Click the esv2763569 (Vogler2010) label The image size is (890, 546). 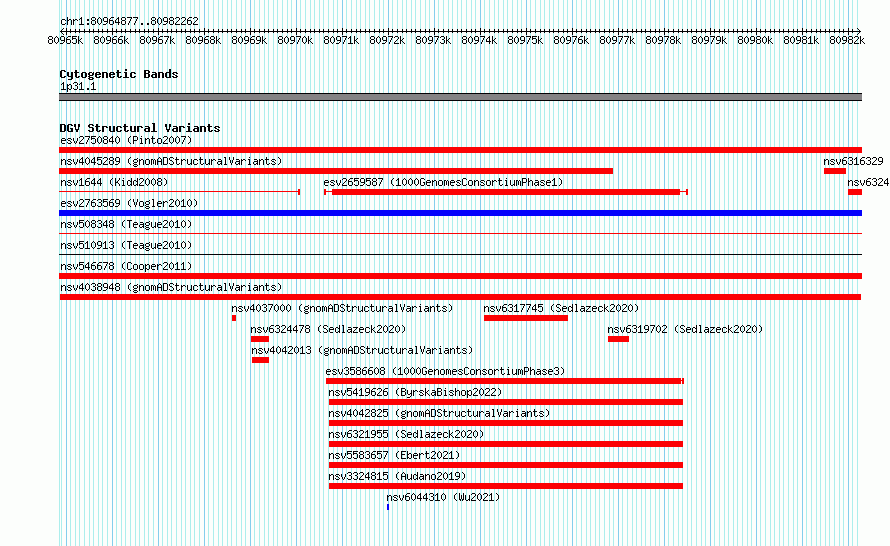click(x=129, y=203)
